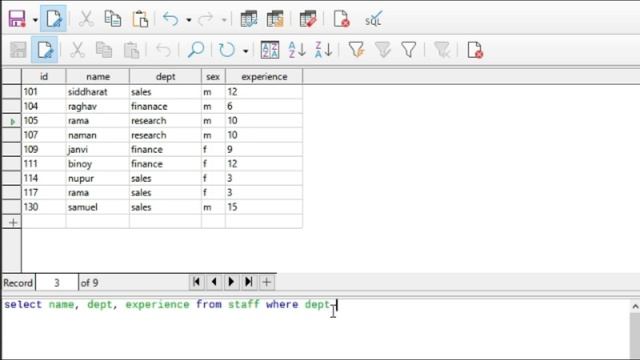Click the Copy icon in table data toolbar
Image resolution: width=640 pixels, height=360 pixels.
104,50
